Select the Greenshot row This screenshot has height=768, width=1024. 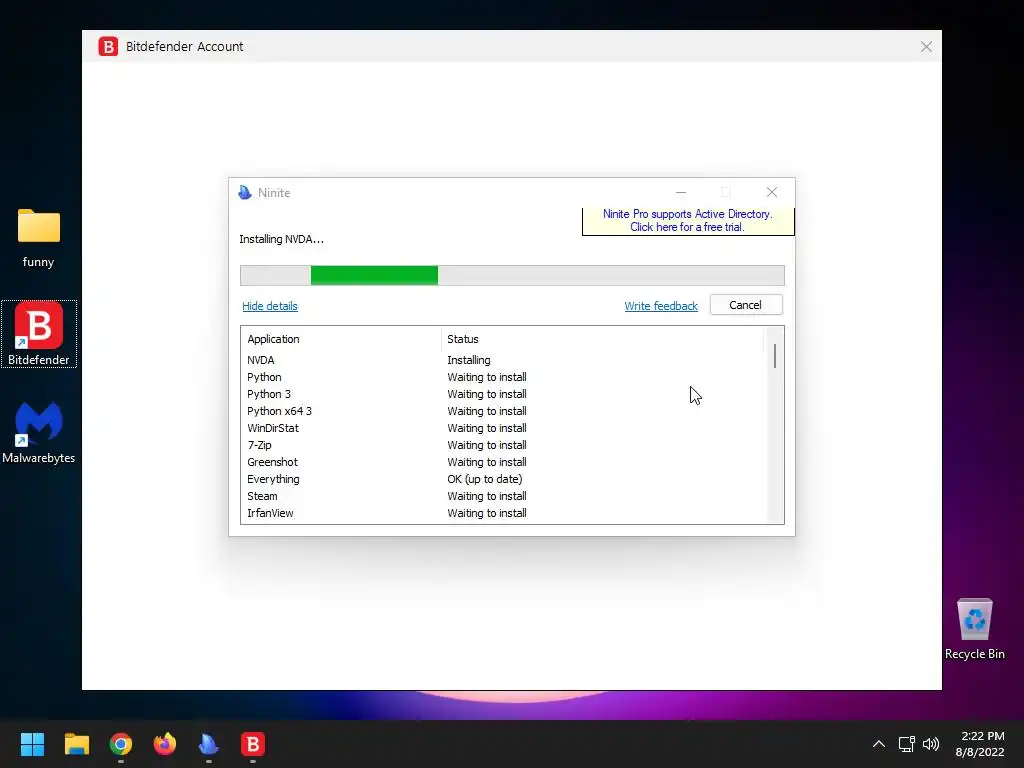coord(502,462)
